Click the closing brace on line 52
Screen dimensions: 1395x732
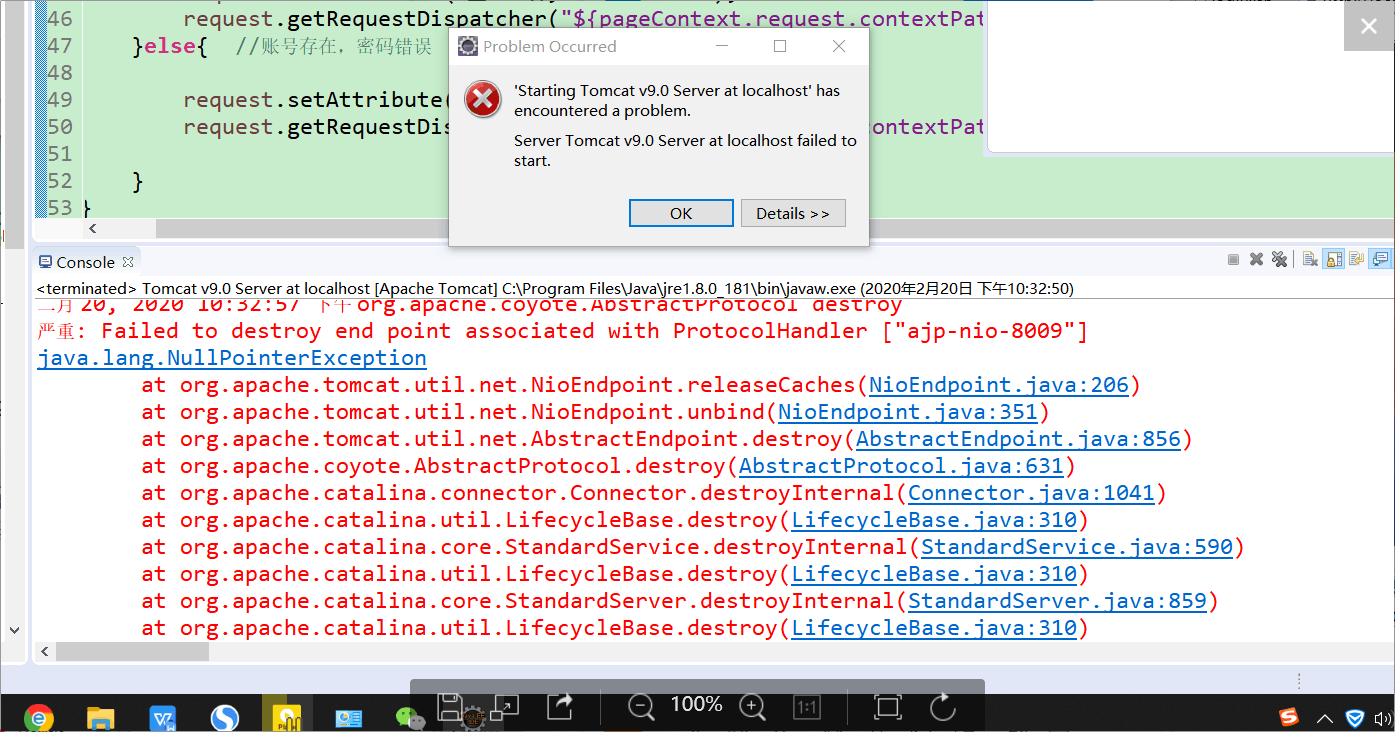pyautogui.click(x=138, y=181)
